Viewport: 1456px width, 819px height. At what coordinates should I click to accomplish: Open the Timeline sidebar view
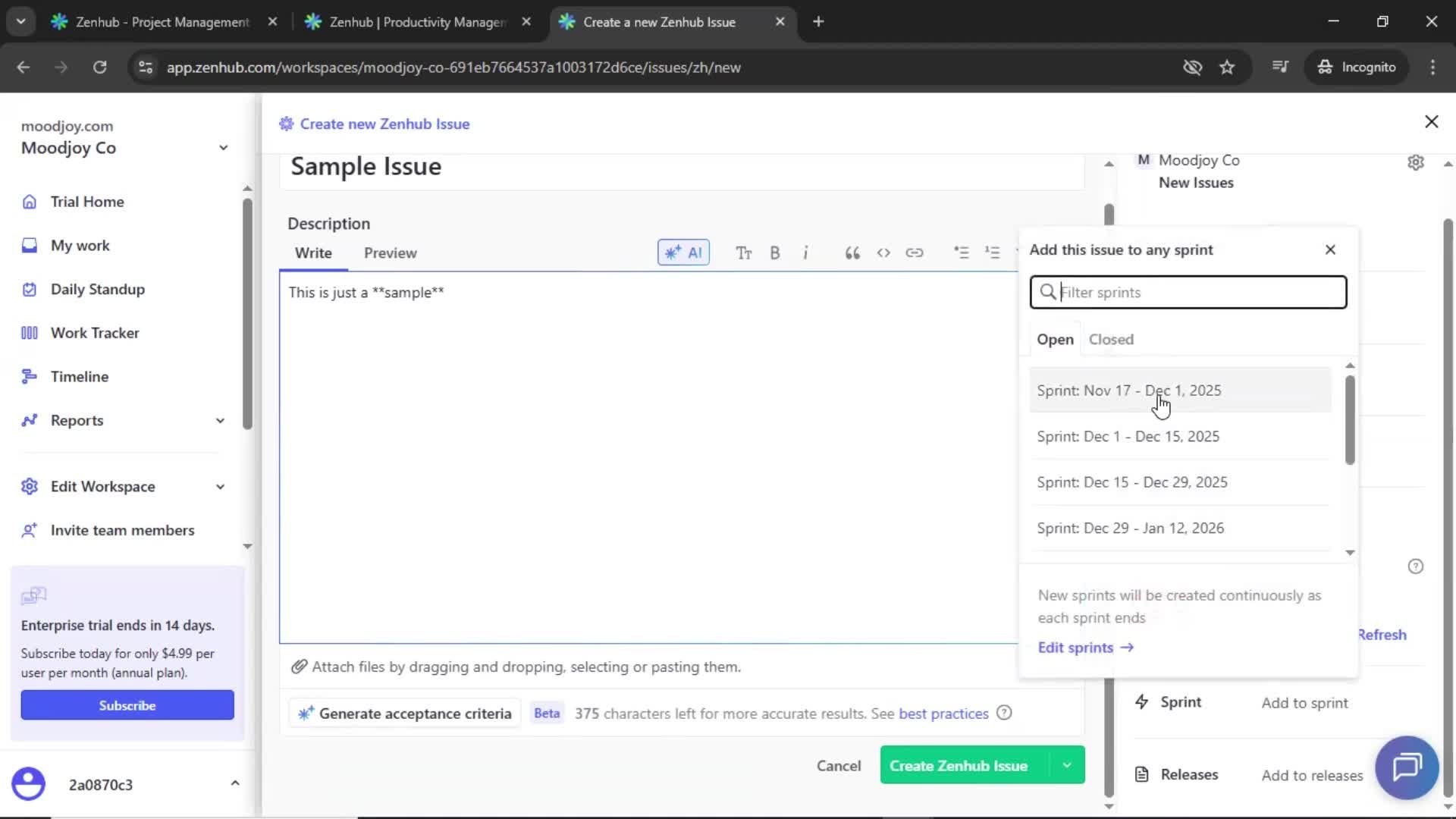[79, 376]
